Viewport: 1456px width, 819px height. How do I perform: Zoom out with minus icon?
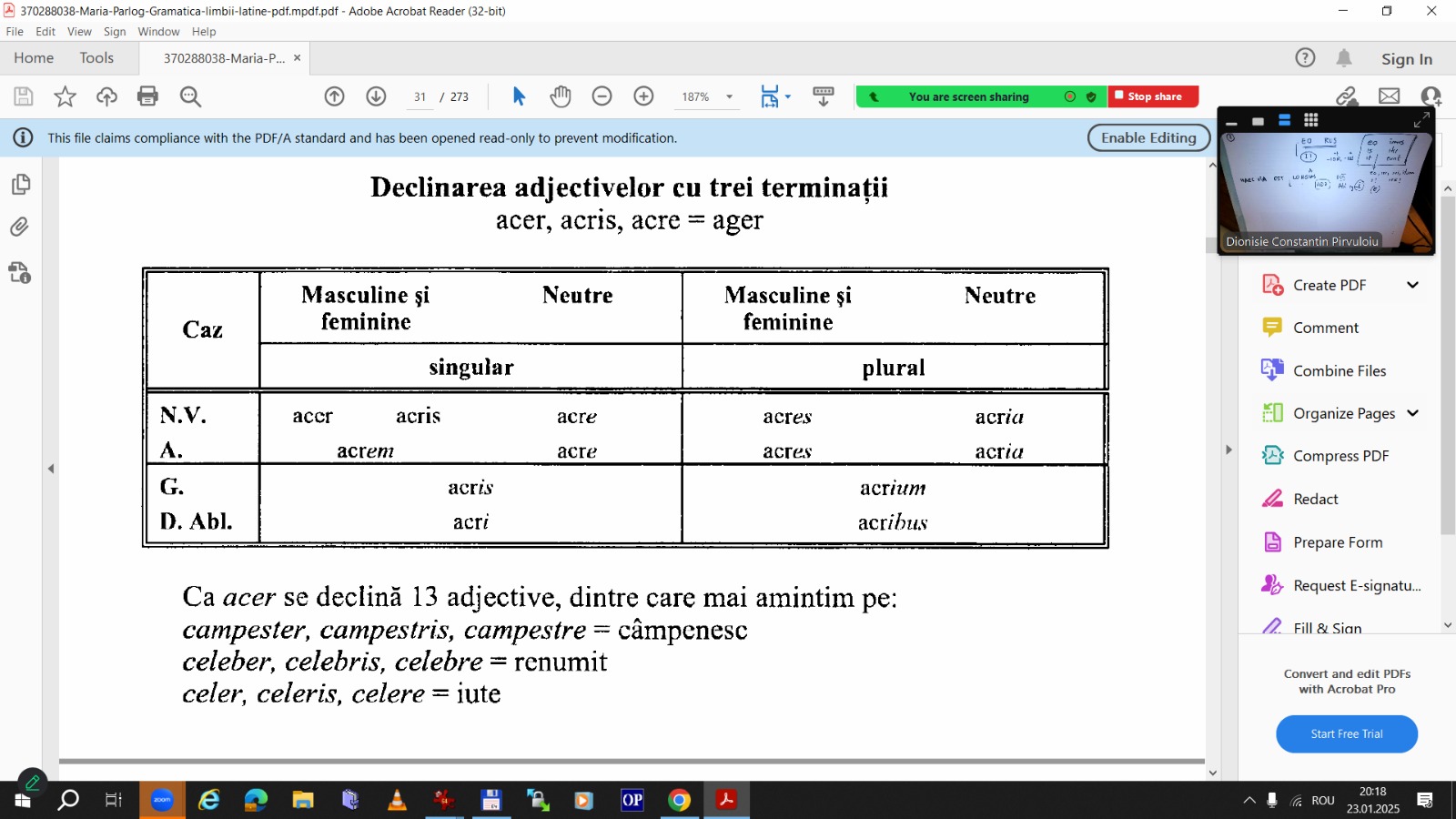tap(602, 96)
